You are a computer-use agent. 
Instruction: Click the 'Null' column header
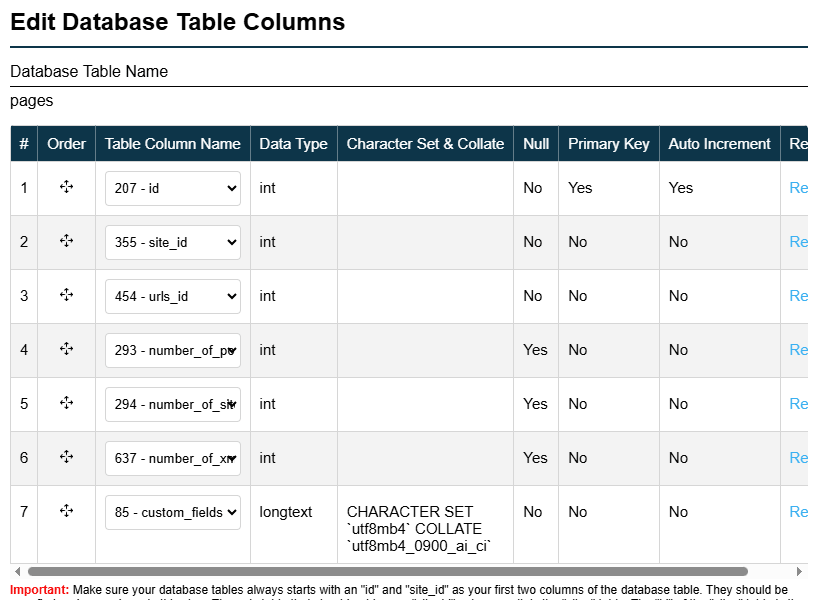pyautogui.click(x=536, y=143)
